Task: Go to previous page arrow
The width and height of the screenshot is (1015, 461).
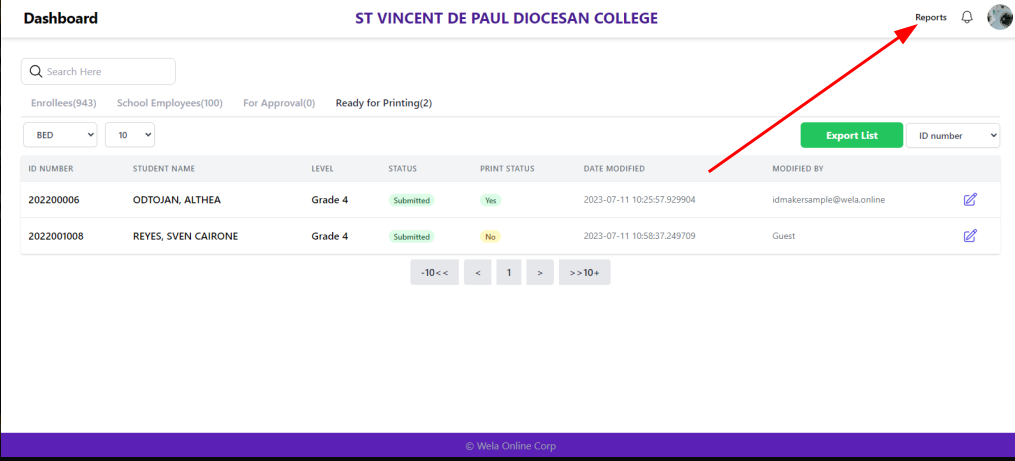Action: [x=478, y=273]
